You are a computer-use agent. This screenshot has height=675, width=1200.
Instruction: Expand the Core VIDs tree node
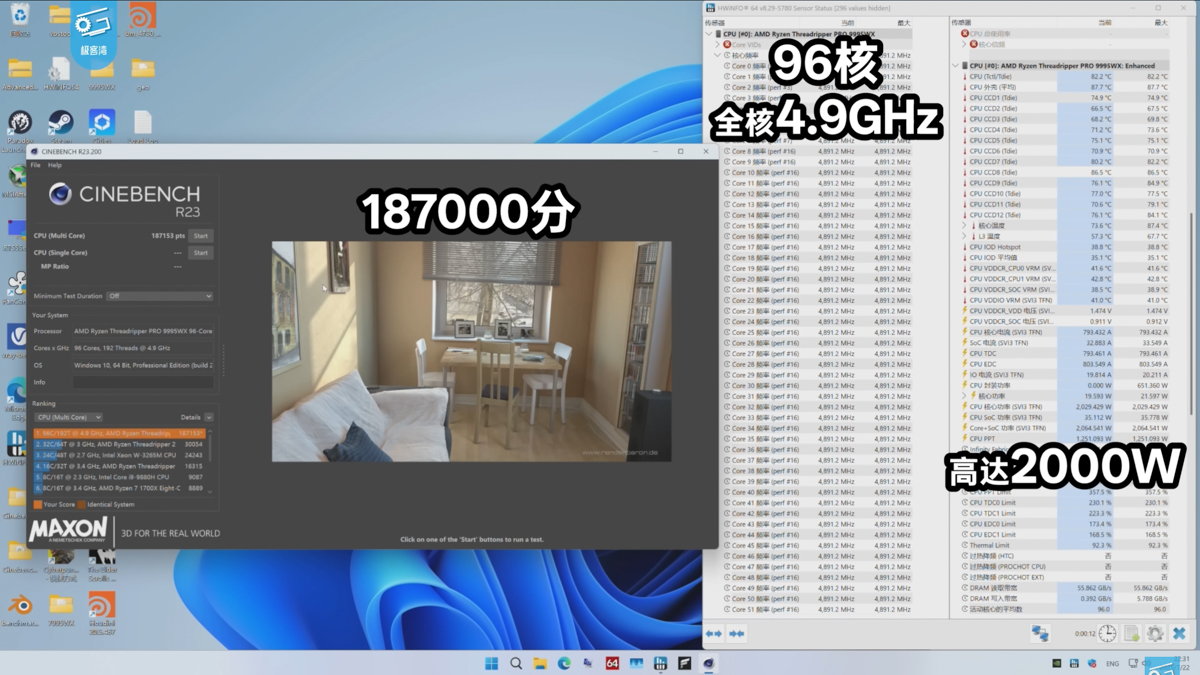pyautogui.click(x=718, y=45)
